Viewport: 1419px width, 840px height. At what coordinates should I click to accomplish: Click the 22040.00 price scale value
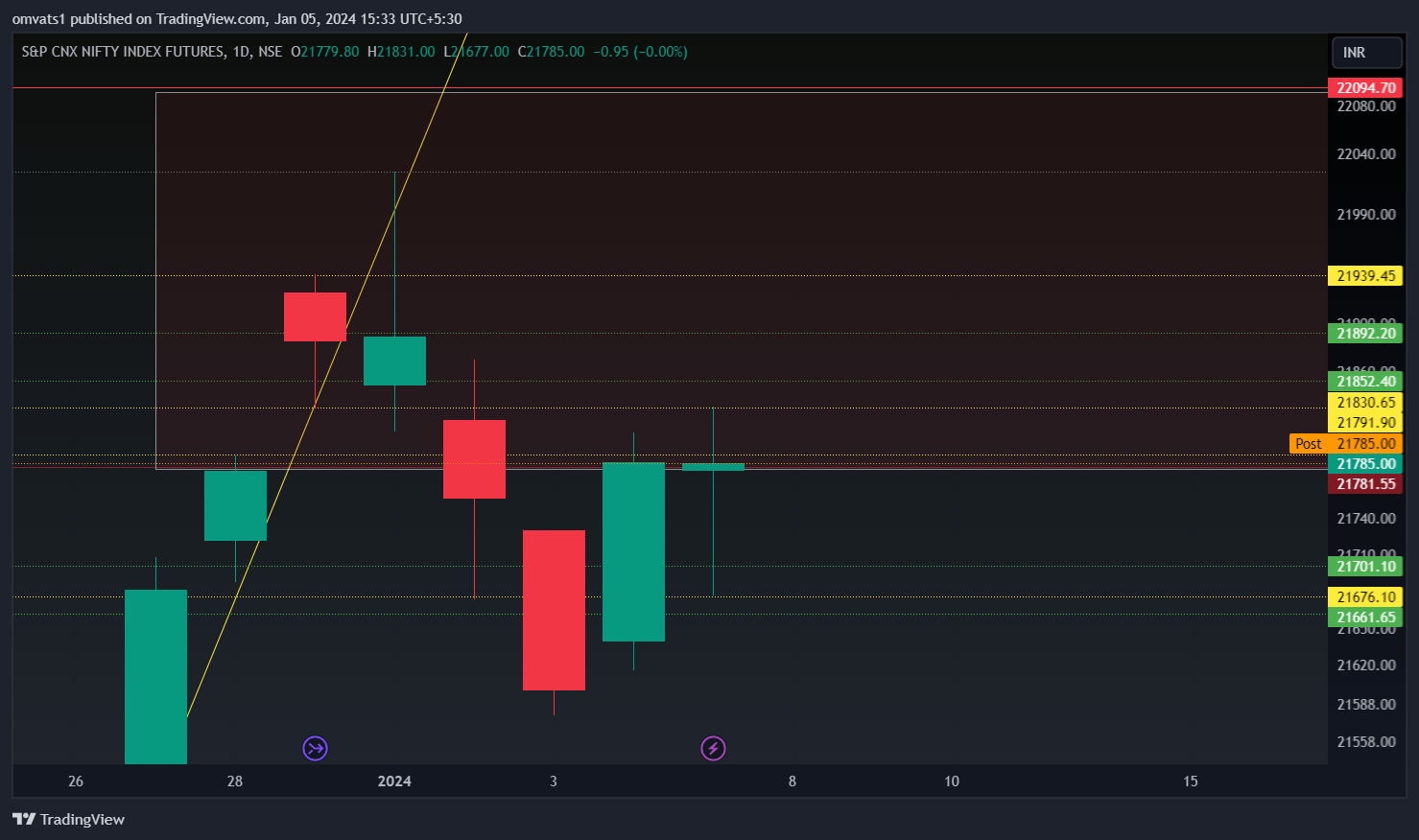pos(1366,154)
